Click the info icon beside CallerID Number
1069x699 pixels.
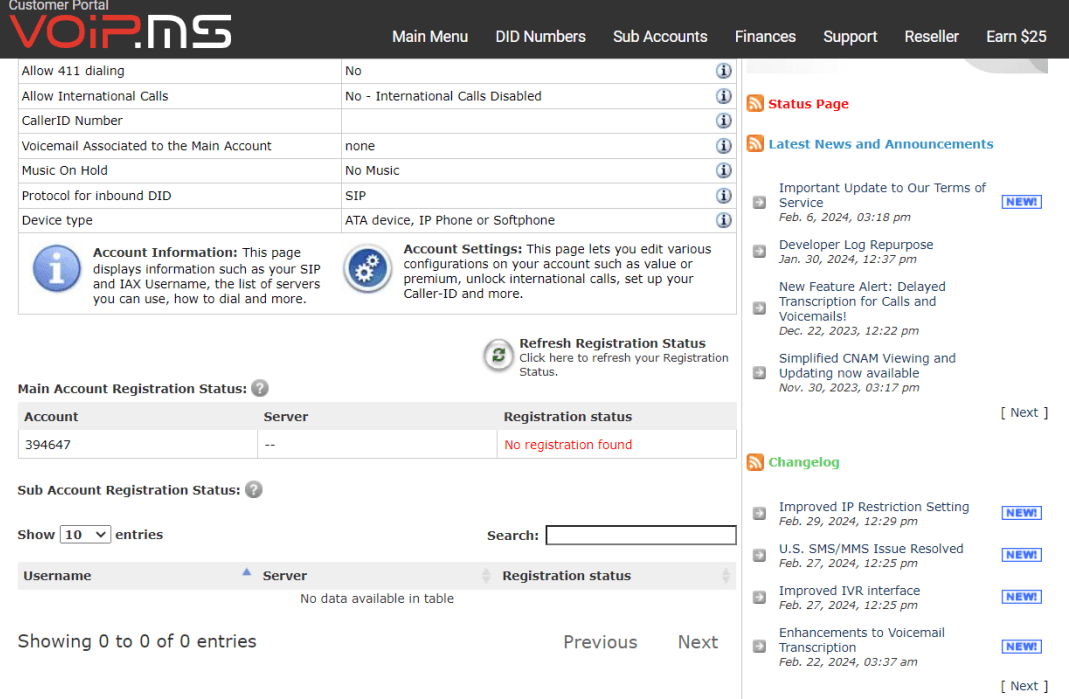[723, 120]
